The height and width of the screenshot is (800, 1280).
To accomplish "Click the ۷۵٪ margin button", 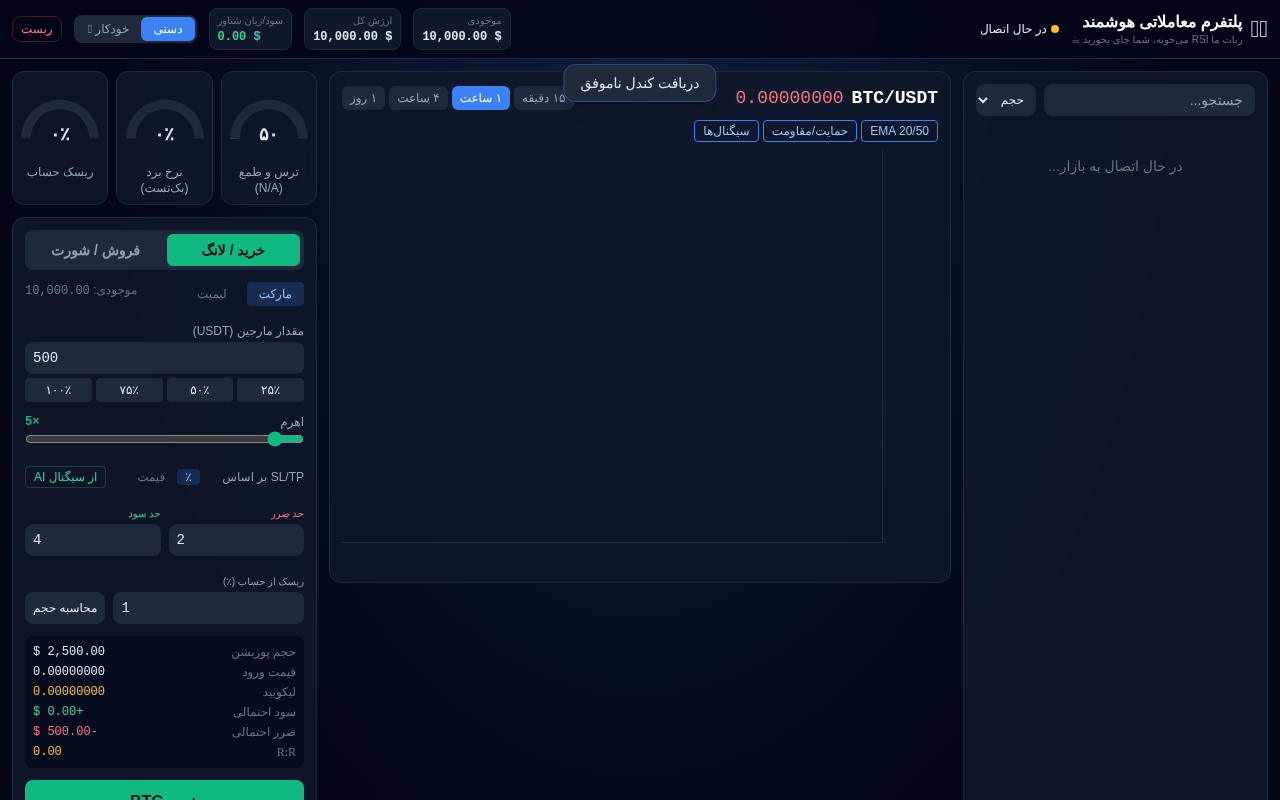I will point(129,390).
